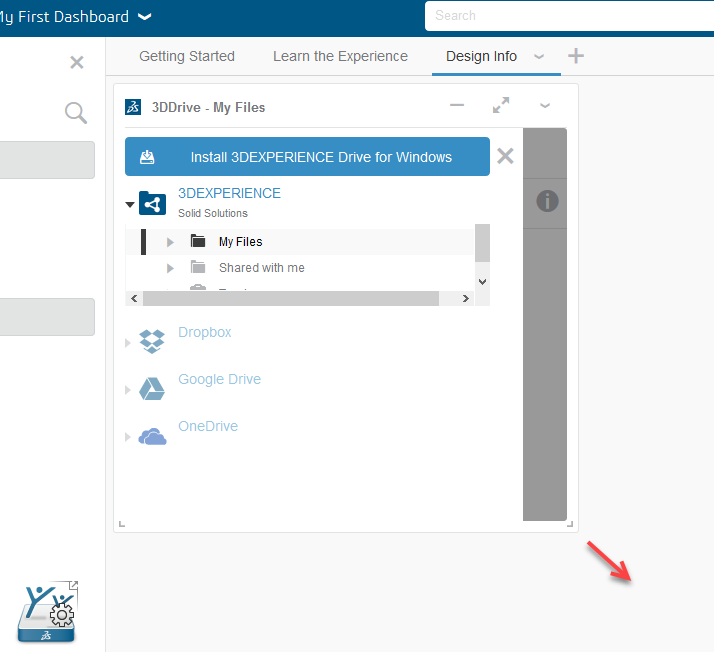Viewport: 714px width, 652px height.
Task: Switch to Learn the Experience tab
Action: pos(340,56)
